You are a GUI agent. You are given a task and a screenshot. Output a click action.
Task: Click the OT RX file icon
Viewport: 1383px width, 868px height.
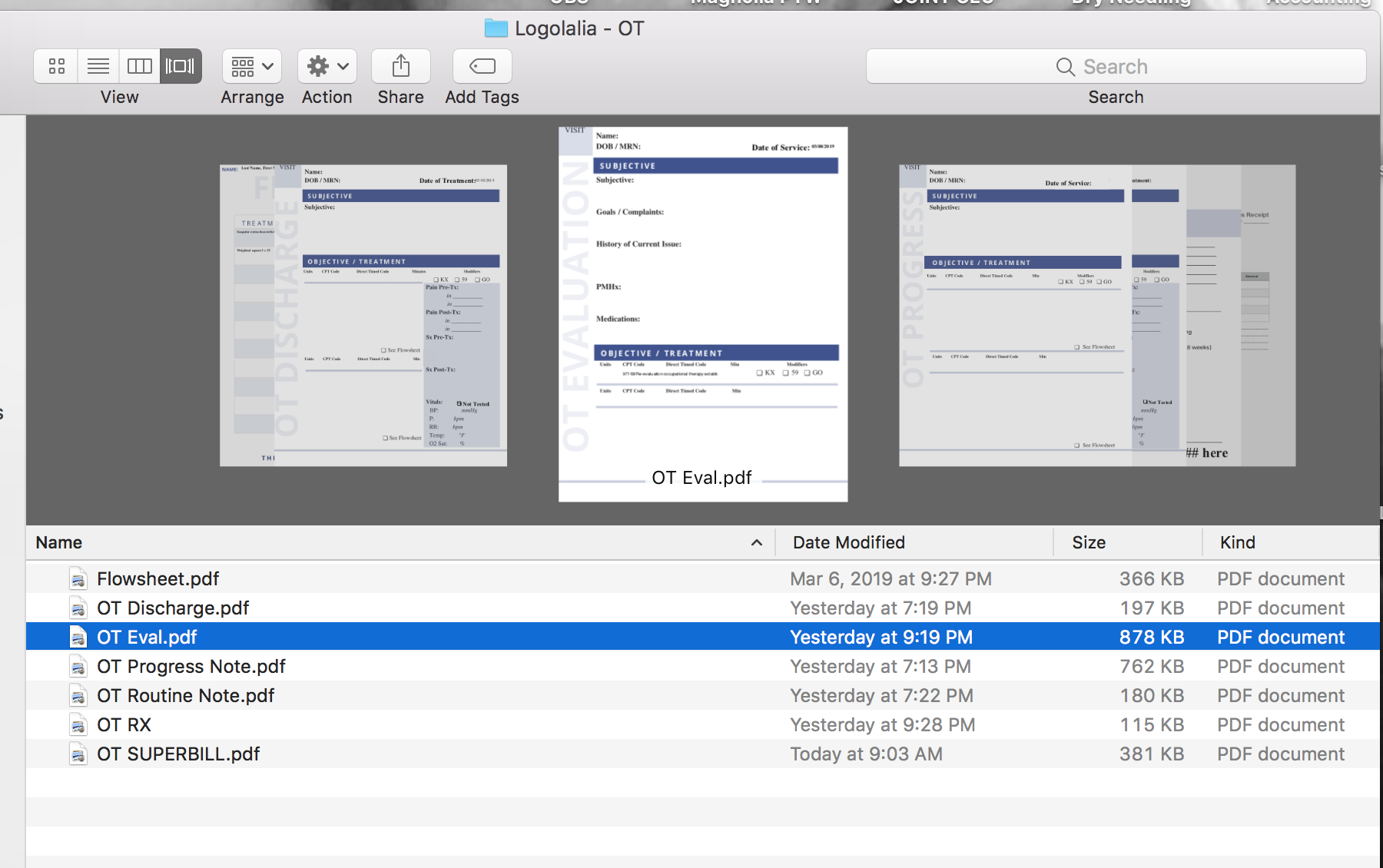tap(78, 724)
